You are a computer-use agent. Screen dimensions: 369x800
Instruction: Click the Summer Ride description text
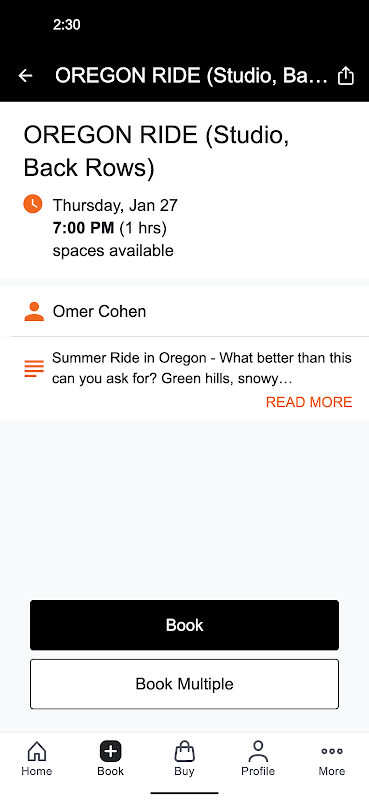(x=202, y=368)
